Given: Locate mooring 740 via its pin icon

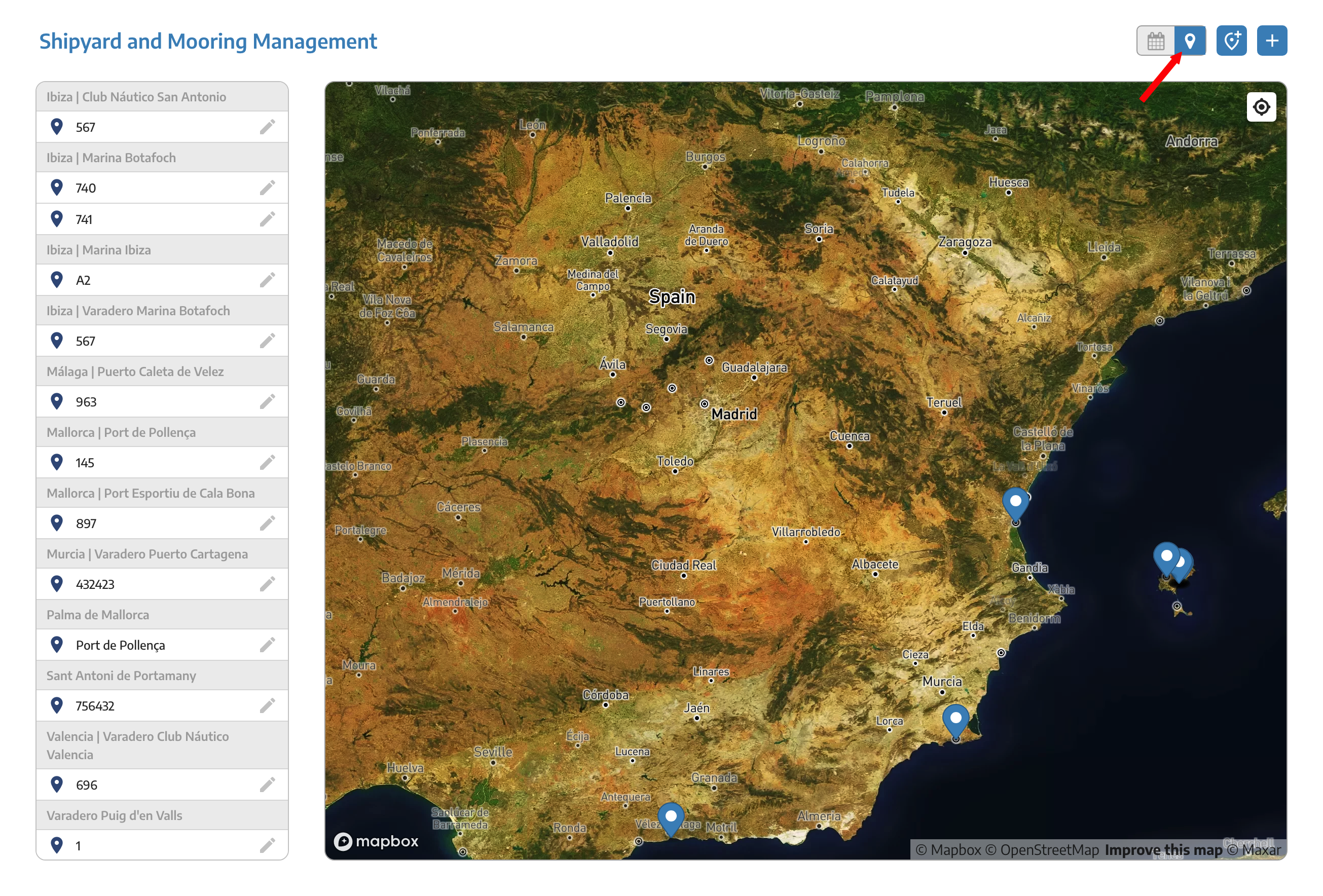Looking at the screenshot, I should [56, 188].
